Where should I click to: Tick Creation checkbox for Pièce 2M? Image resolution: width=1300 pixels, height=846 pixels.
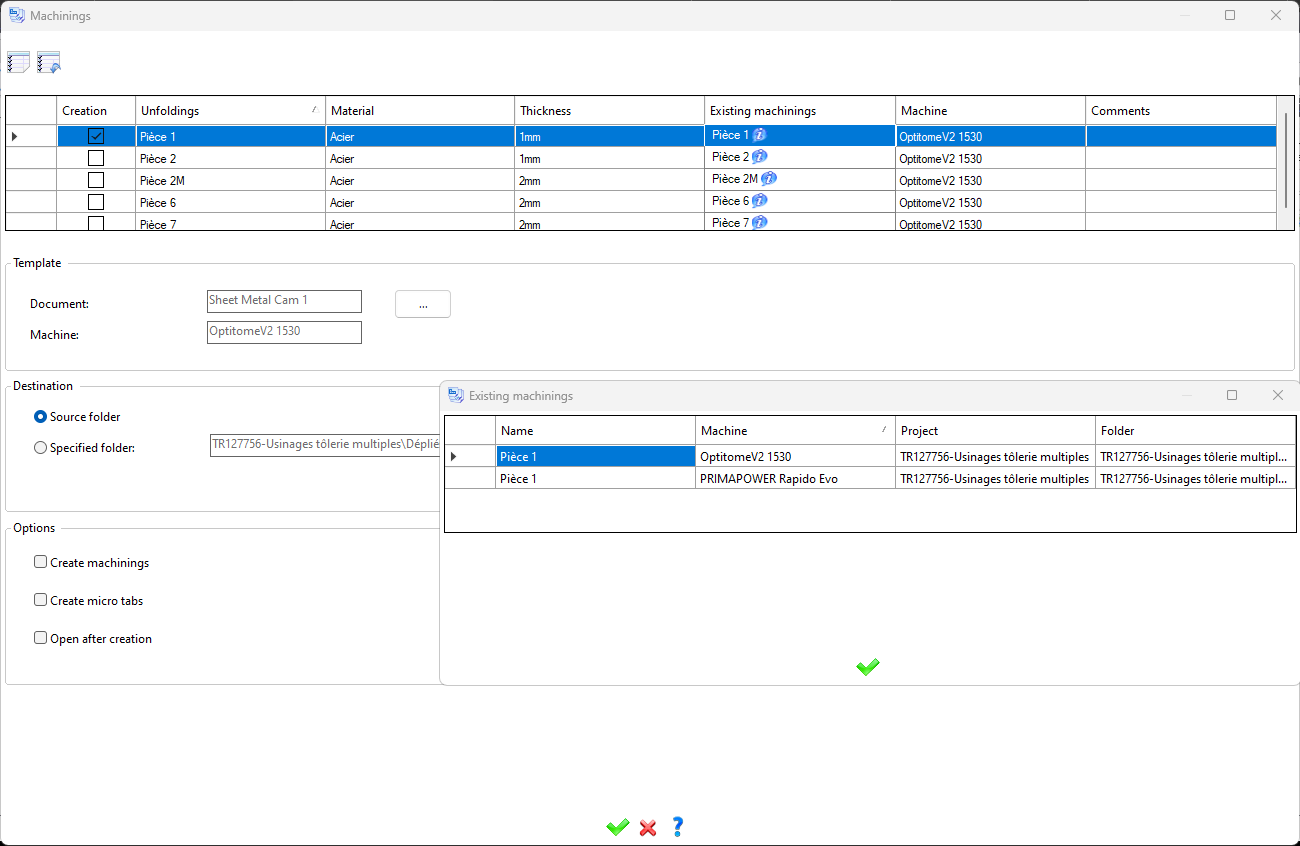(96, 180)
